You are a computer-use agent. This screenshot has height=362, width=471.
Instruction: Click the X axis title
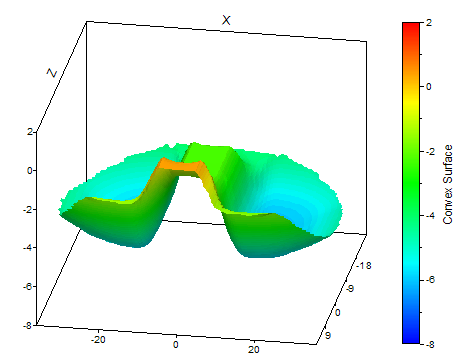pos(226,20)
